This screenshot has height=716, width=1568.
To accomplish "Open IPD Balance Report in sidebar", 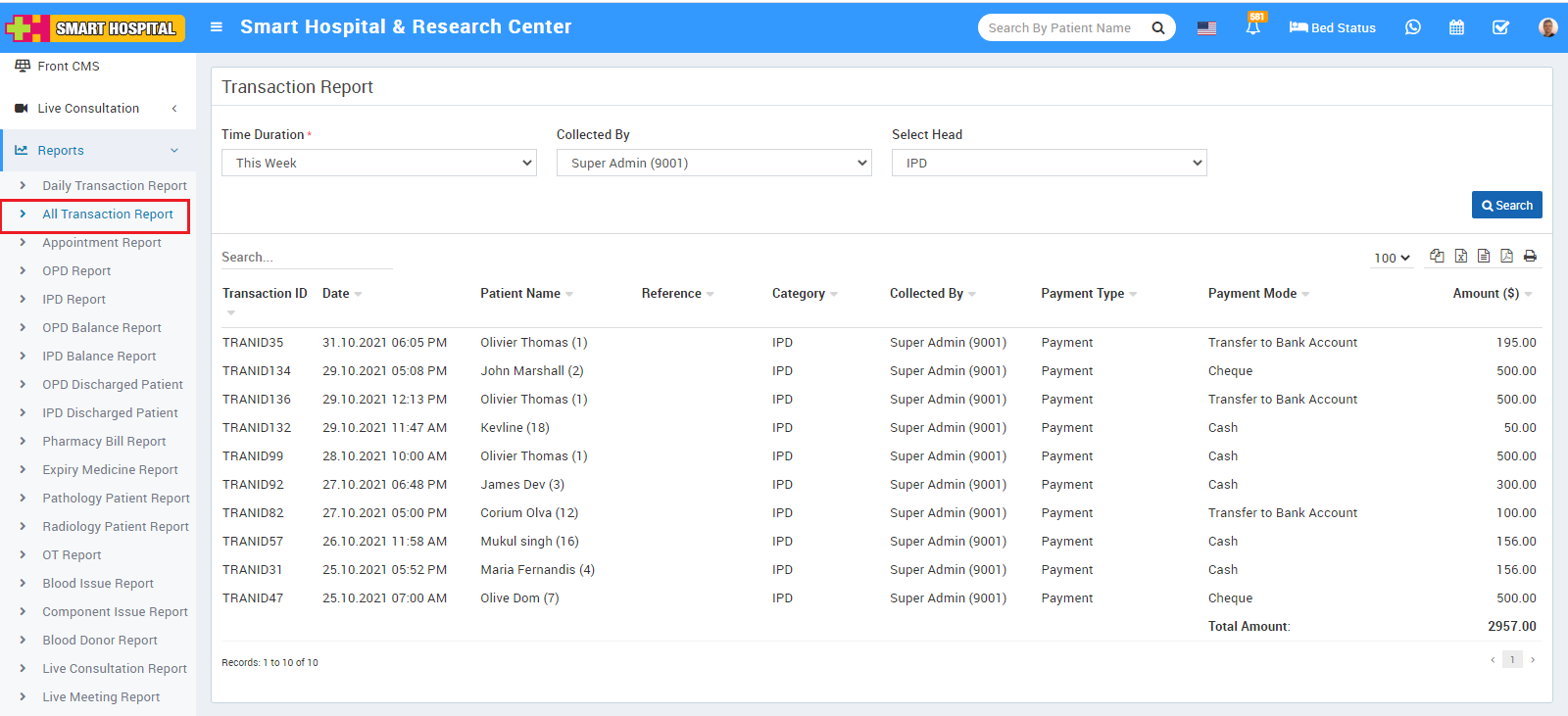I will (x=99, y=357).
